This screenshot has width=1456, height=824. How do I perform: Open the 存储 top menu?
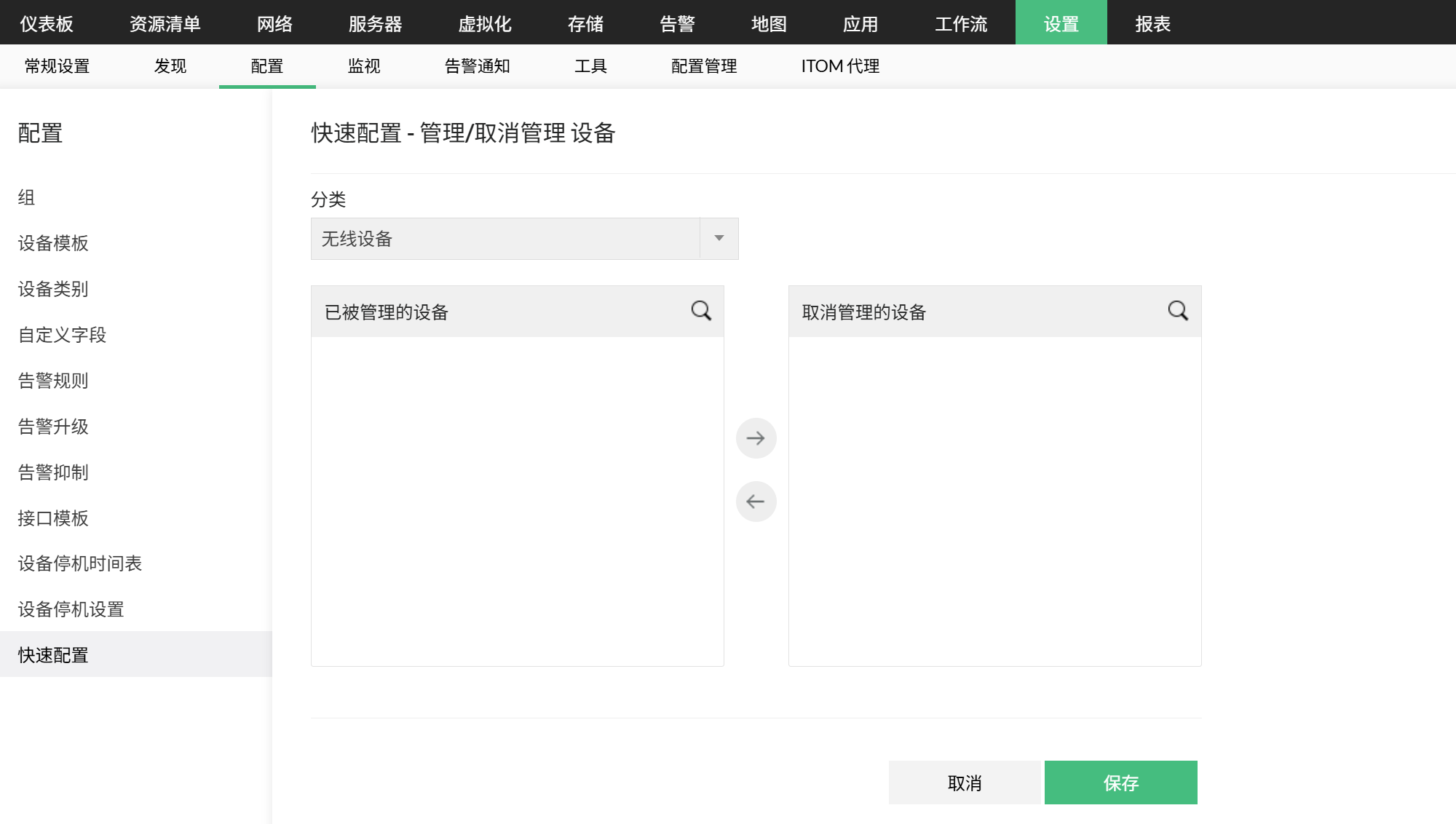(586, 23)
